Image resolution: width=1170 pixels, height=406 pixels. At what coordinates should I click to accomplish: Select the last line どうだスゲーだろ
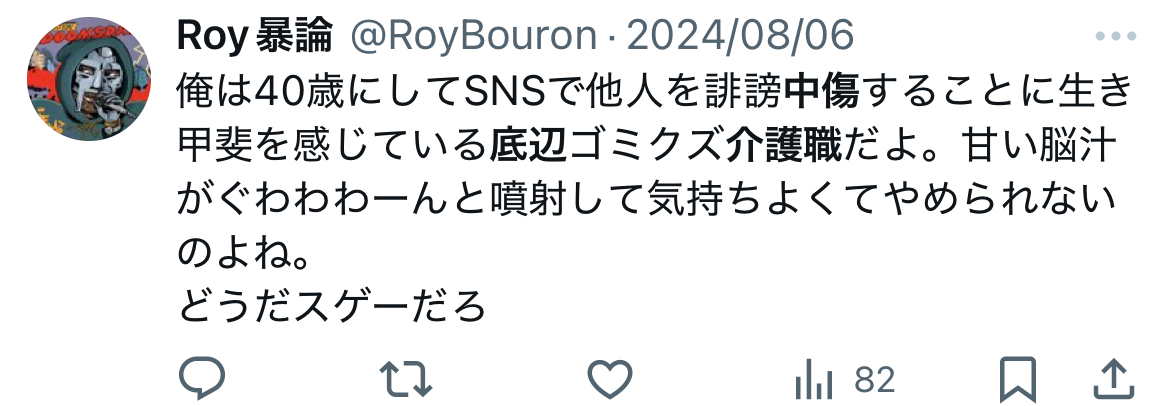point(332,306)
